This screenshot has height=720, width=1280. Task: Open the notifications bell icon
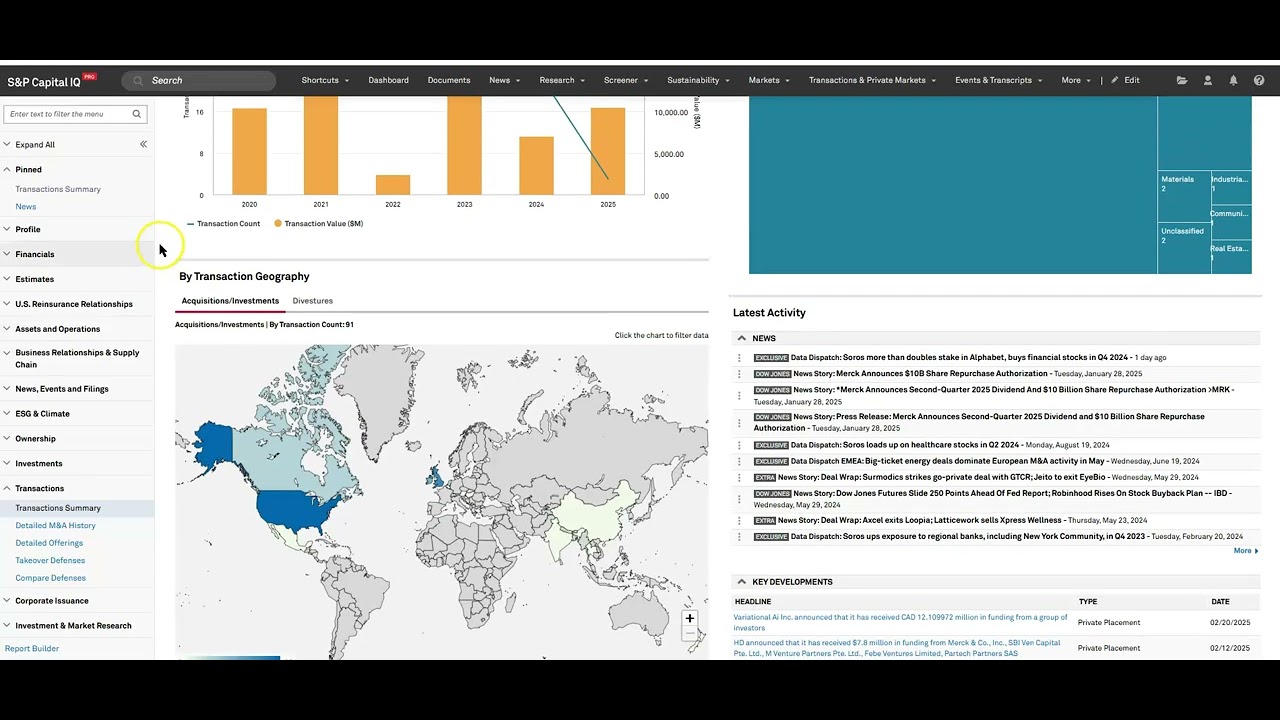coord(1233,80)
